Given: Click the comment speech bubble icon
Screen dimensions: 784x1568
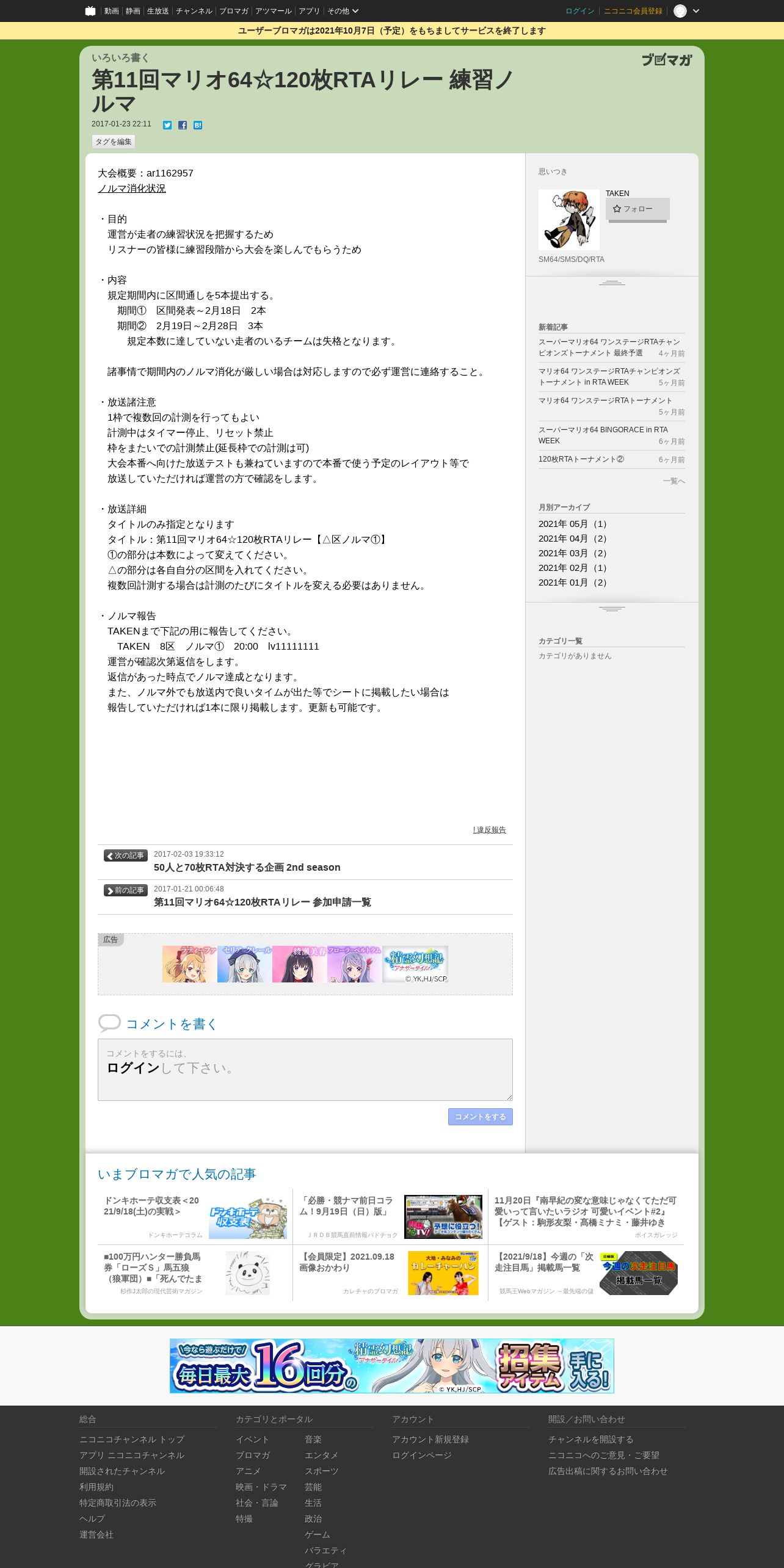Looking at the screenshot, I should [109, 1023].
